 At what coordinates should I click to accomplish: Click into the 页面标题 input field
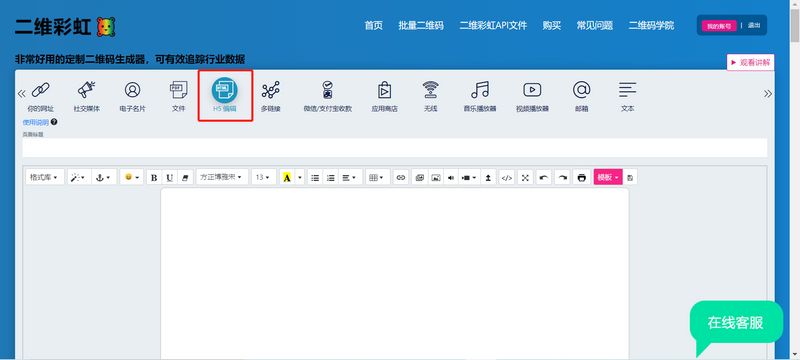pos(394,148)
